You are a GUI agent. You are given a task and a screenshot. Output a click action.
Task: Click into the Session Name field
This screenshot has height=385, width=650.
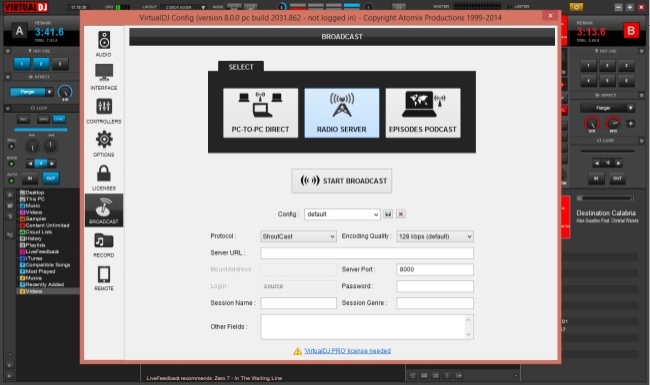298,303
